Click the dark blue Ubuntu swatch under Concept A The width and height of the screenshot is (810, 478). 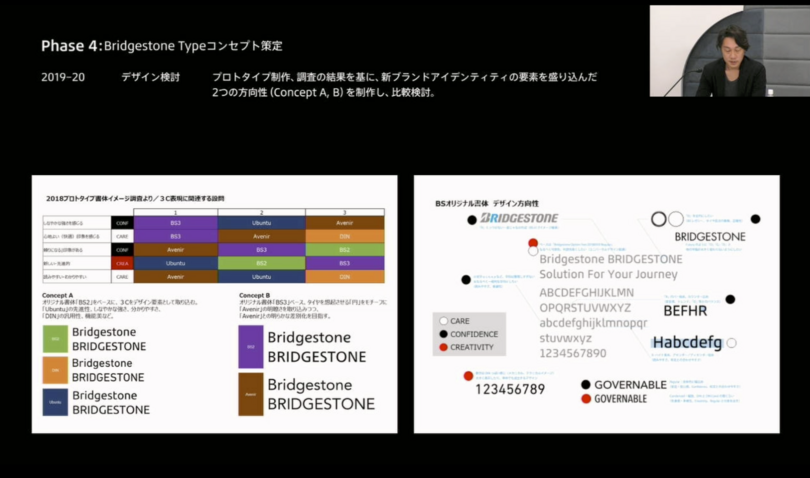point(55,402)
